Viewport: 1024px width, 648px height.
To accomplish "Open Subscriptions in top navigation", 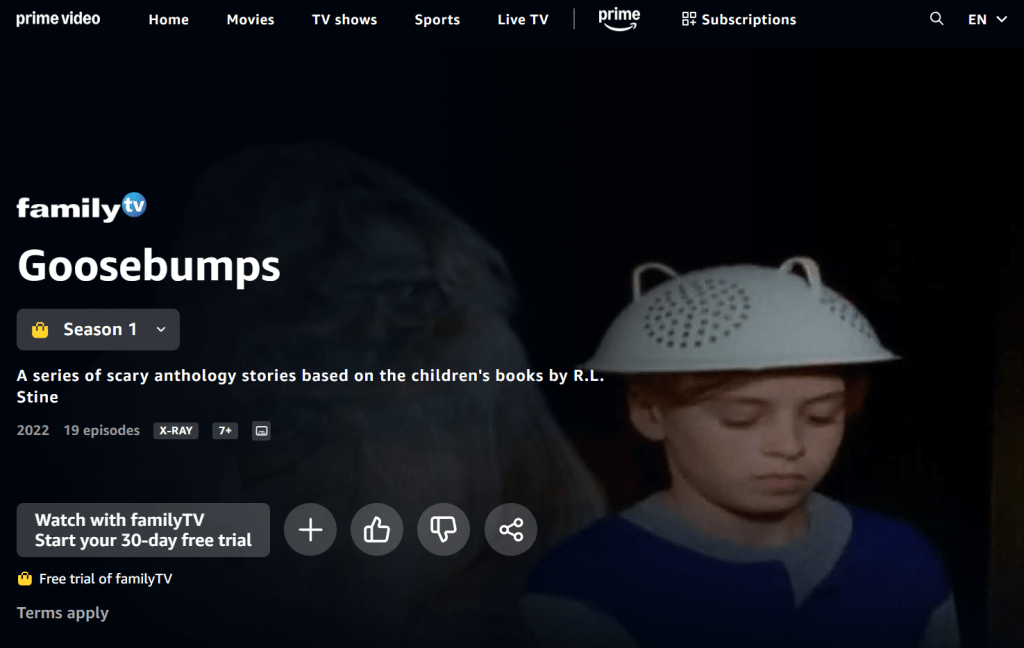I will 739,20.
